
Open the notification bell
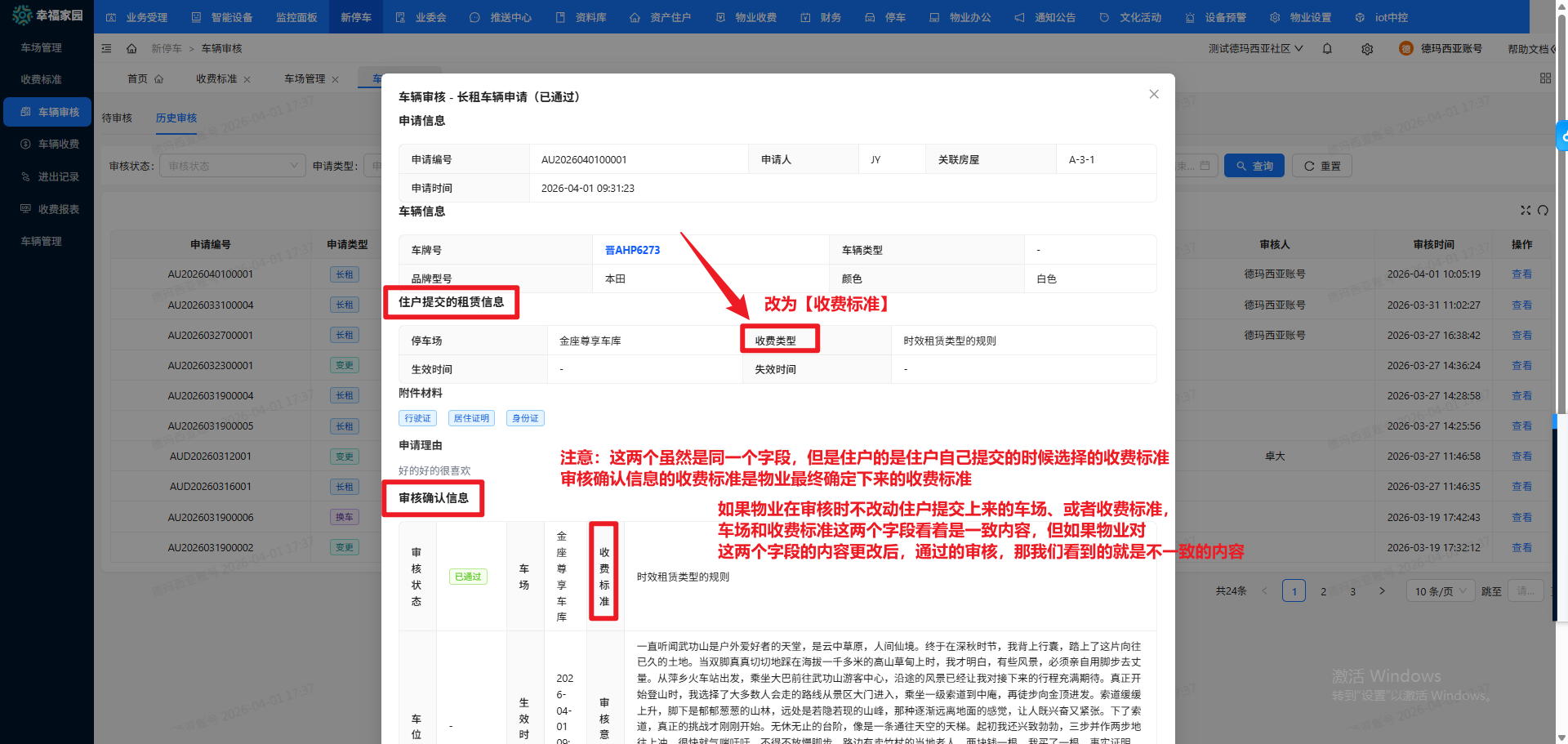[x=1327, y=48]
